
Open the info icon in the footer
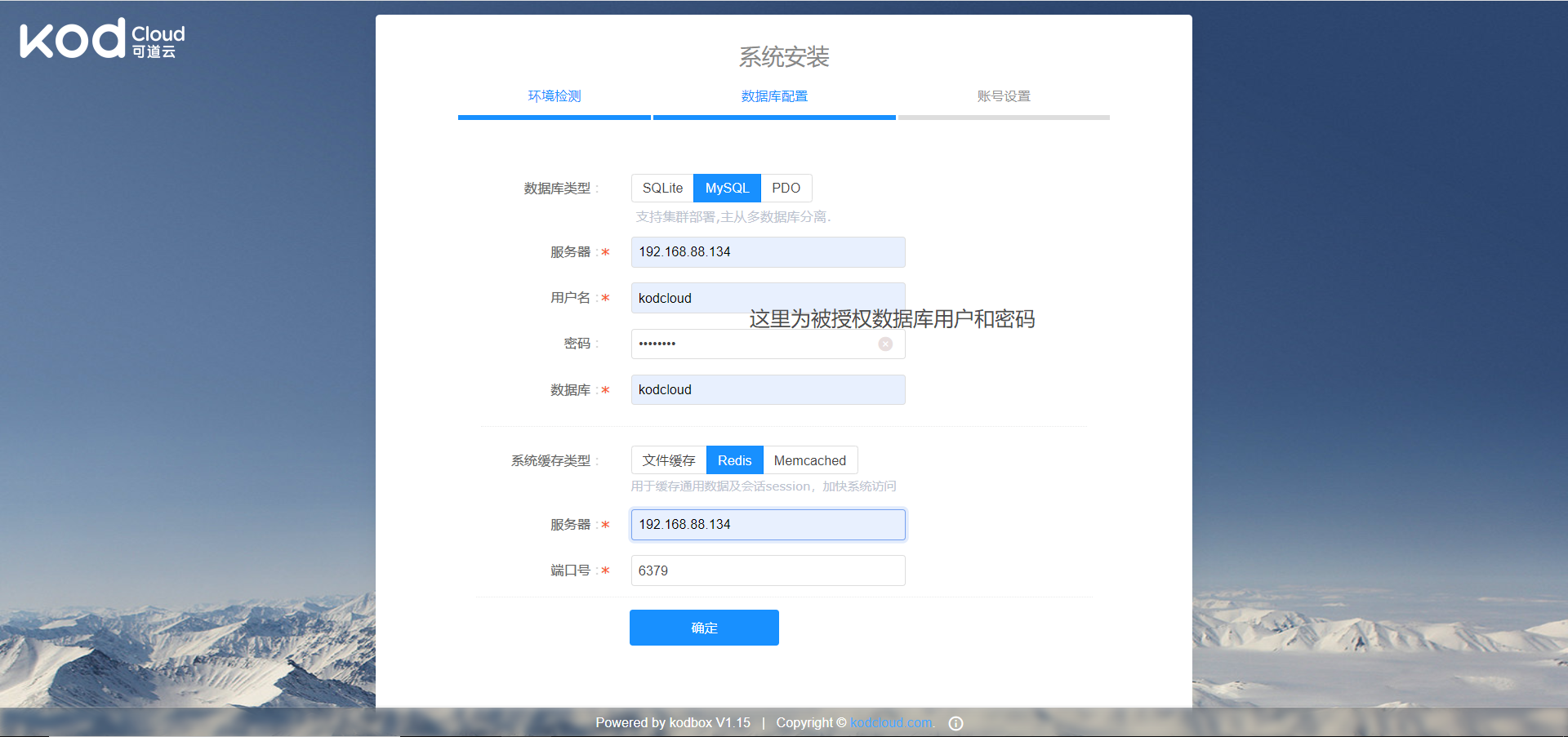955,723
